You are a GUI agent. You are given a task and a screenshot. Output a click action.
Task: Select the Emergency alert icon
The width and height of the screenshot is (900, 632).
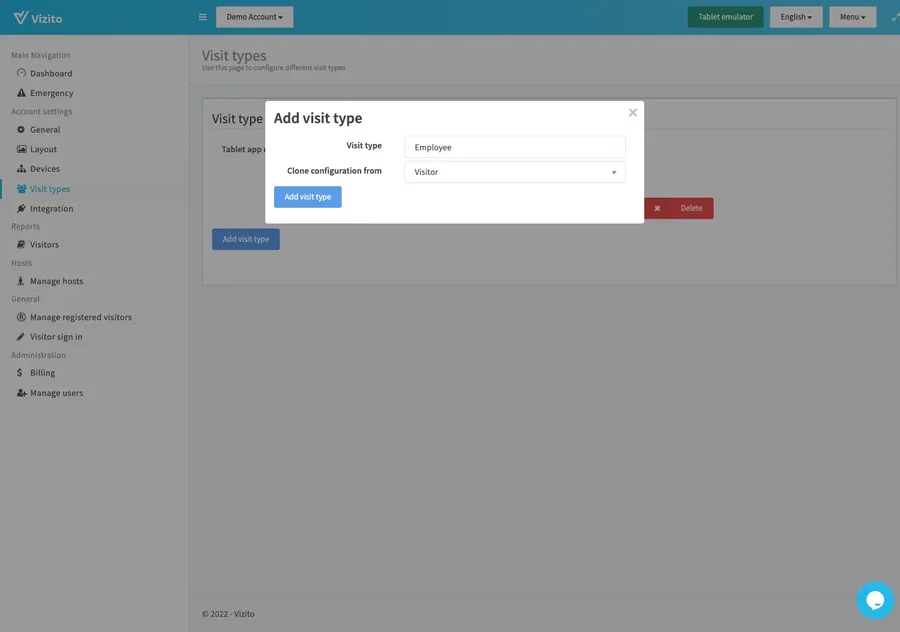[x=21, y=92]
